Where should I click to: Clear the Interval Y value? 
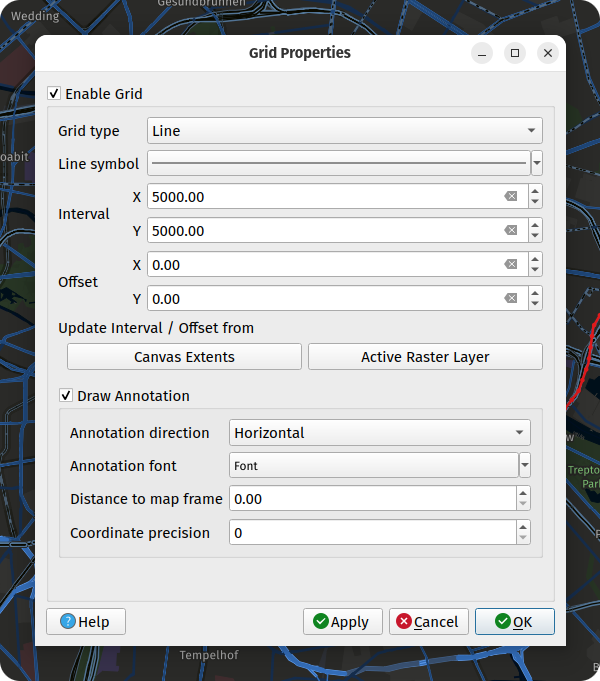point(511,231)
